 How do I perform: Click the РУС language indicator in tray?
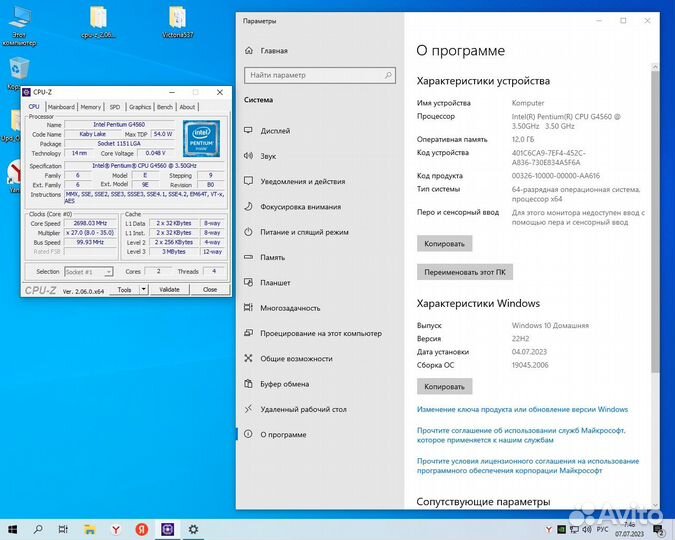603,529
